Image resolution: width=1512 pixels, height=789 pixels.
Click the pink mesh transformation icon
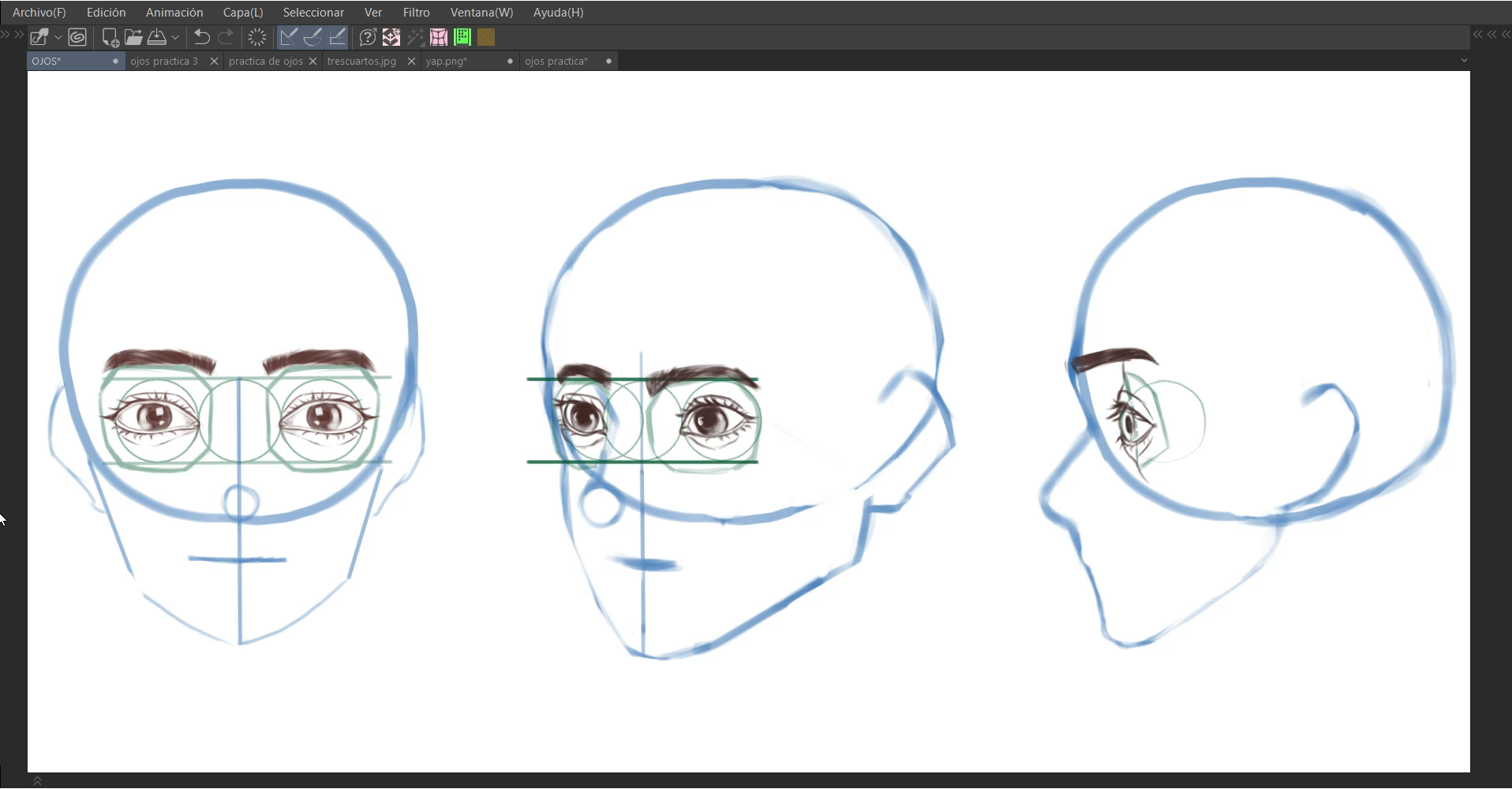[439, 37]
